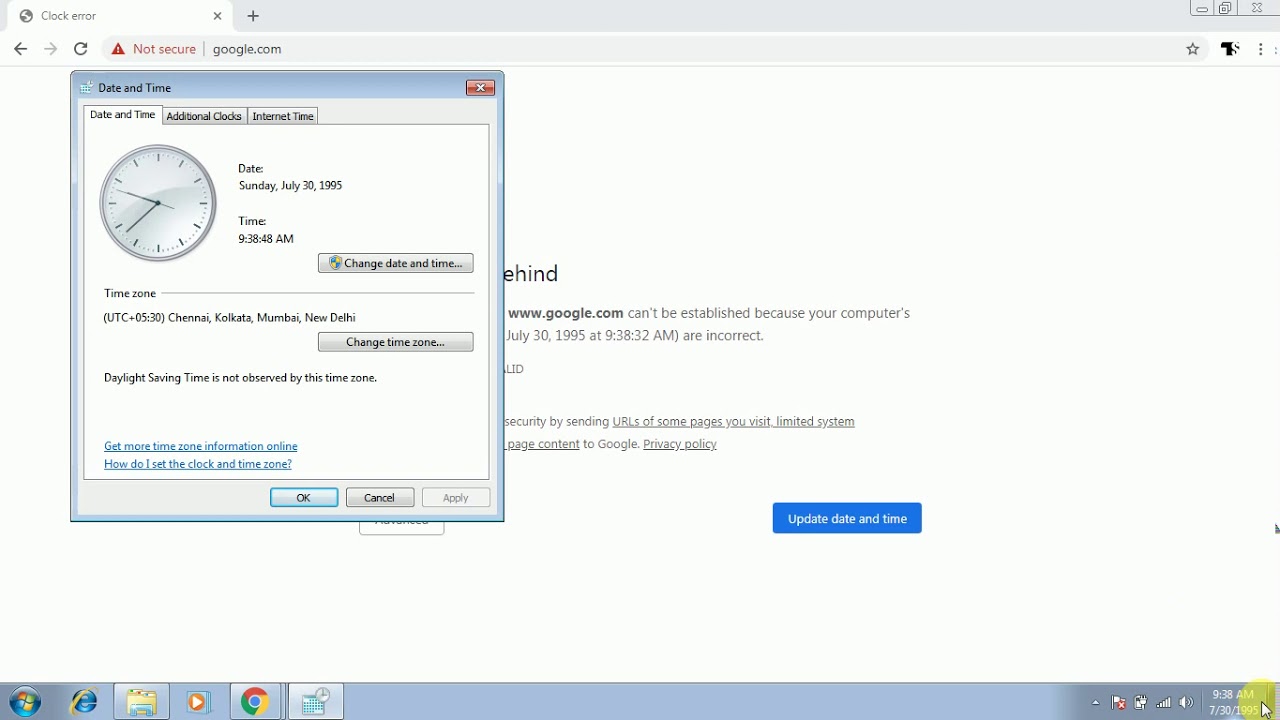Viewport: 1280px width, 720px height.
Task: Go back using Chrome's back arrow
Action: coord(21,49)
